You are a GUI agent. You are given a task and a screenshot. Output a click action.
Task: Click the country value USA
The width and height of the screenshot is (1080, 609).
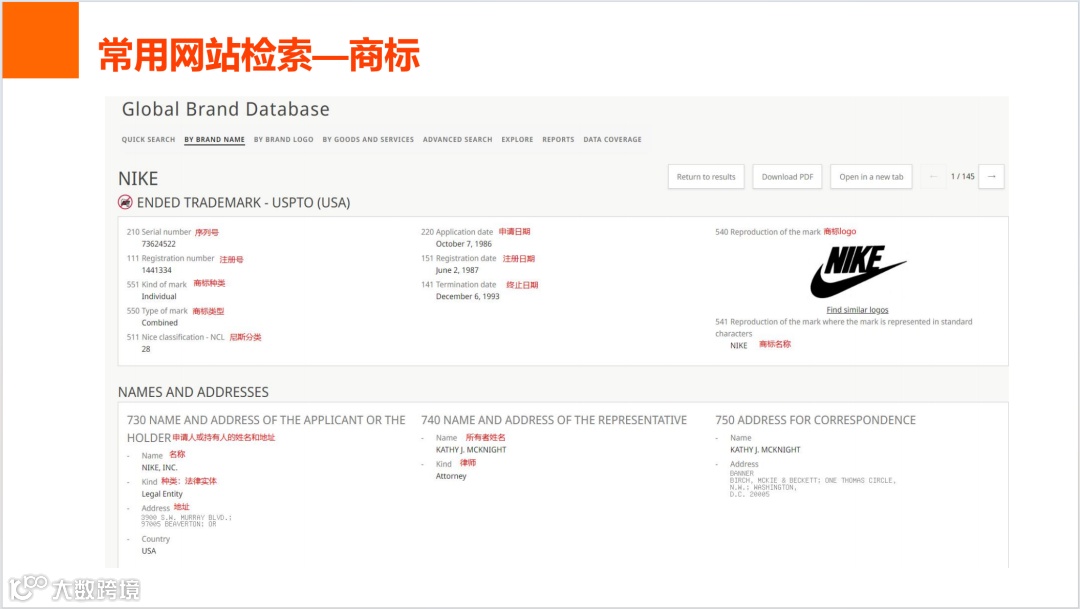149,551
